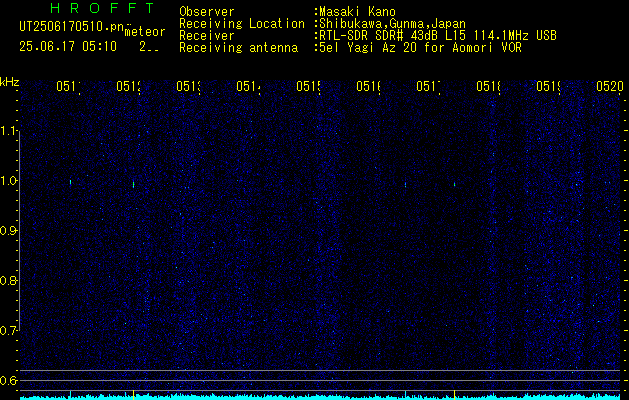This screenshot has height=400, width=629.
Task: Select the file name UT2506170510.pn
Action: point(71,27)
